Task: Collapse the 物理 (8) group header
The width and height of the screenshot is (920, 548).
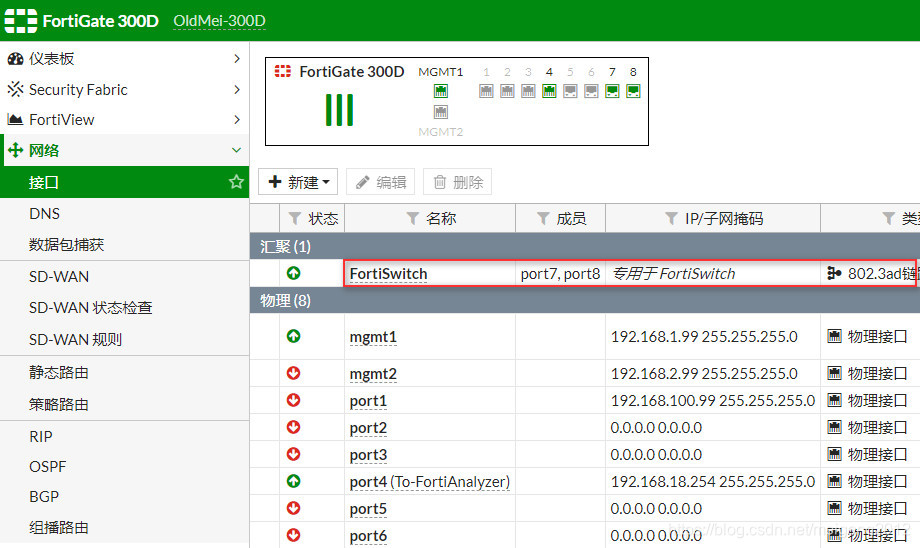Action: (x=584, y=300)
